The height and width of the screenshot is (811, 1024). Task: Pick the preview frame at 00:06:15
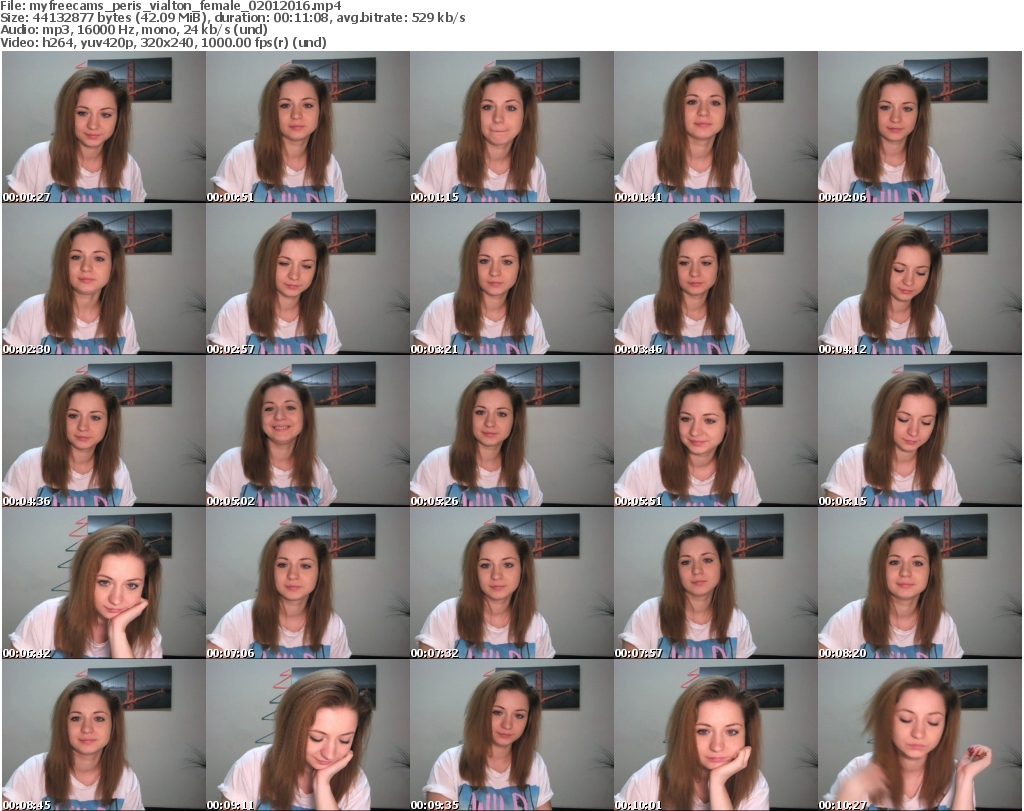[920, 431]
